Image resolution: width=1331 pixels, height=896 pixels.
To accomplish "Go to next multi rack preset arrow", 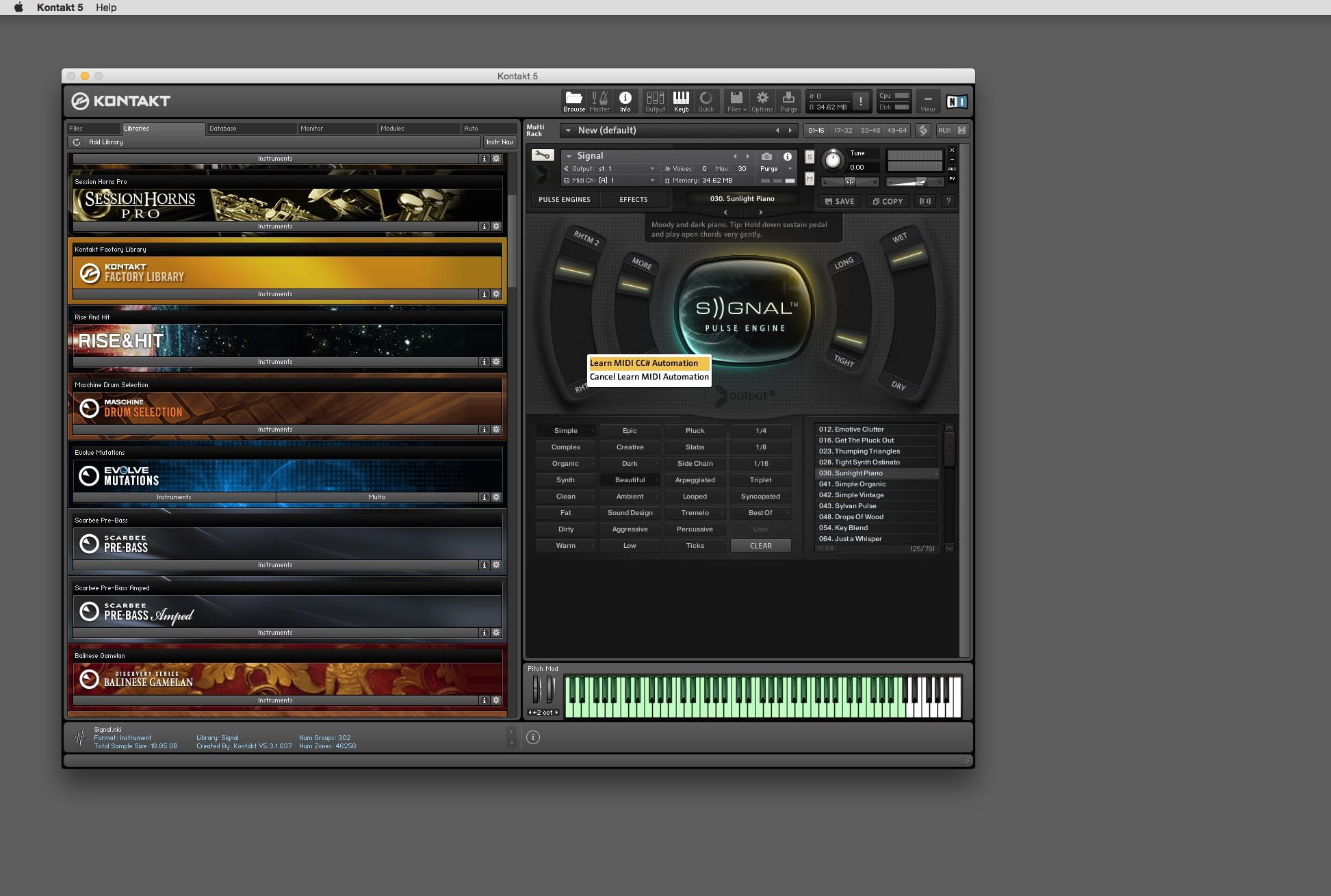I will pyautogui.click(x=790, y=131).
